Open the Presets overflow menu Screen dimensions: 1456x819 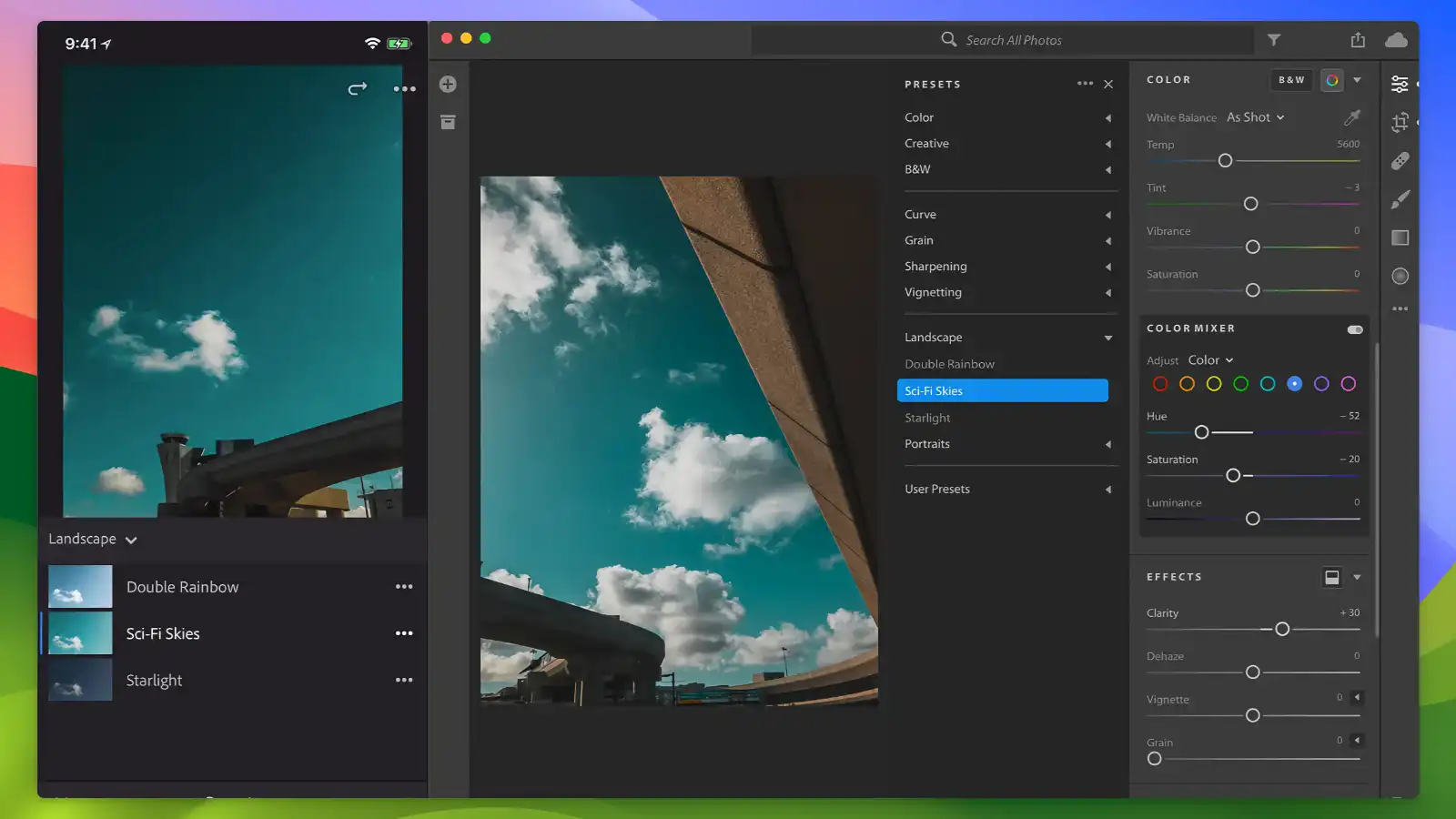1085,84
